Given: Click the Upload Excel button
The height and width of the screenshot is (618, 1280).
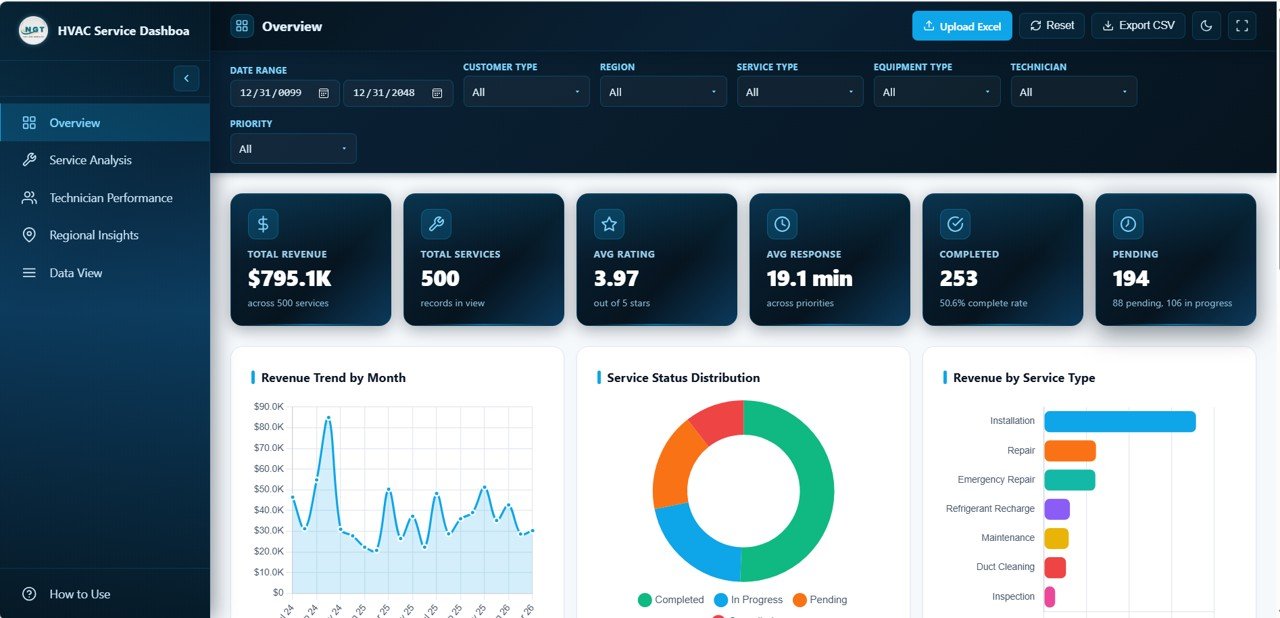Looking at the screenshot, I should pos(961,25).
